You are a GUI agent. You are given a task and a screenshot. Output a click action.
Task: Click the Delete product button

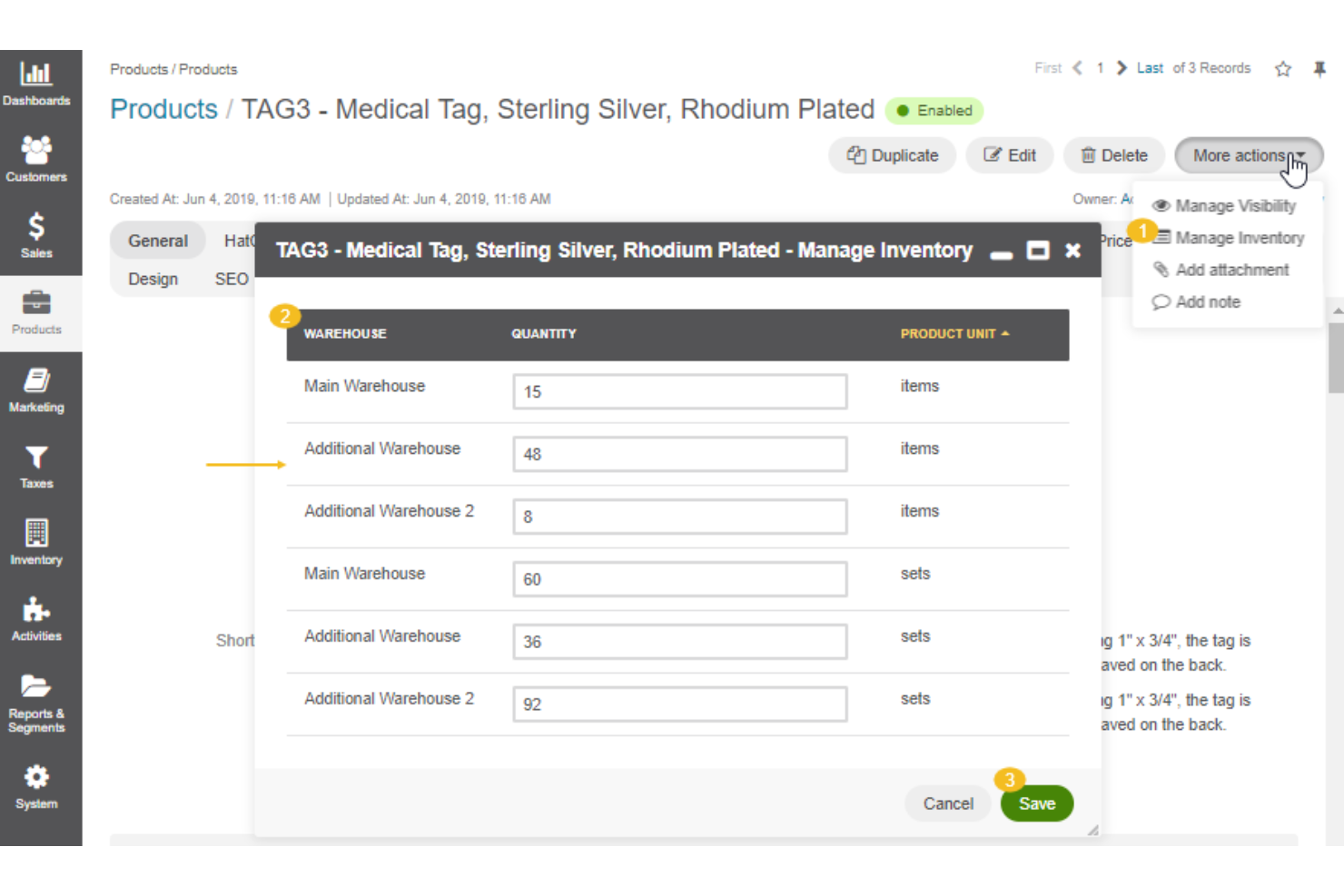point(1113,155)
